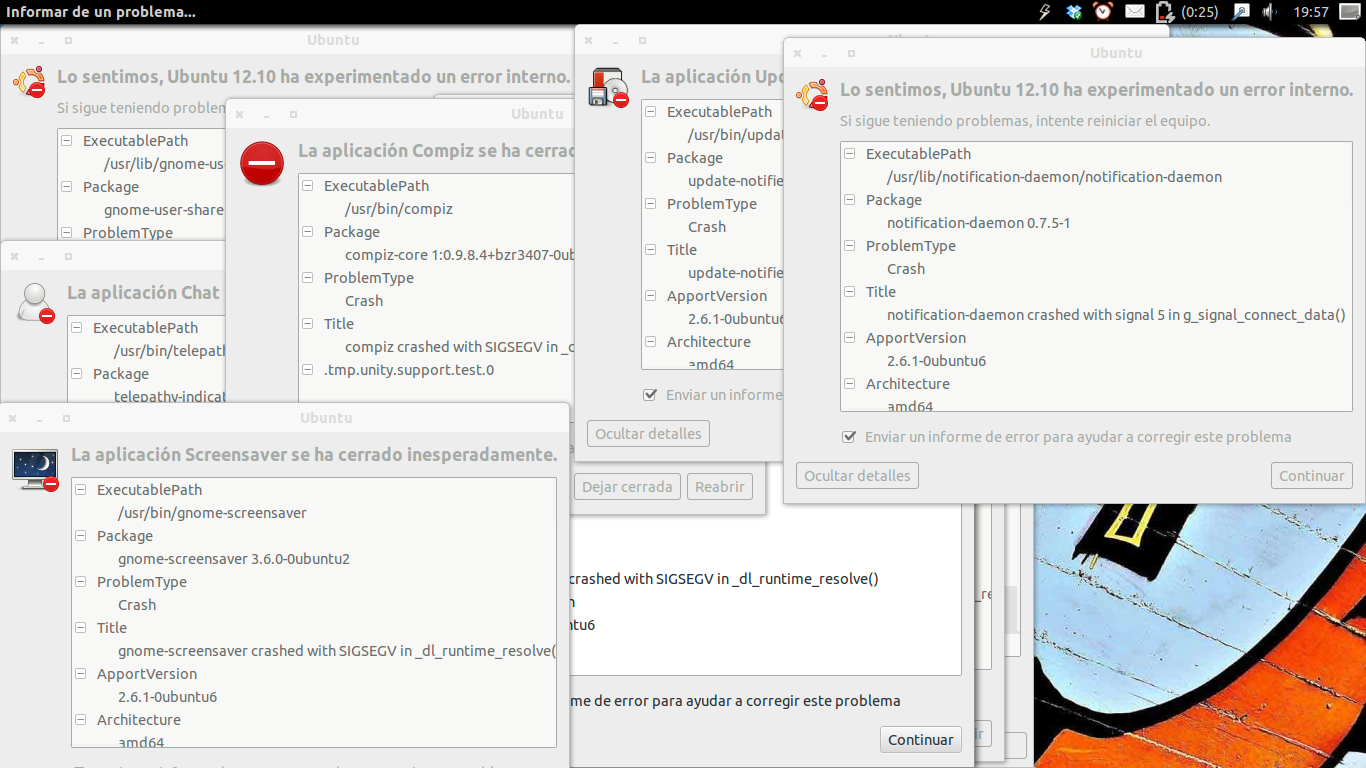Image resolution: width=1366 pixels, height=768 pixels.
Task: Open the volume speaker indicator
Action: click(x=1269, y=12)
